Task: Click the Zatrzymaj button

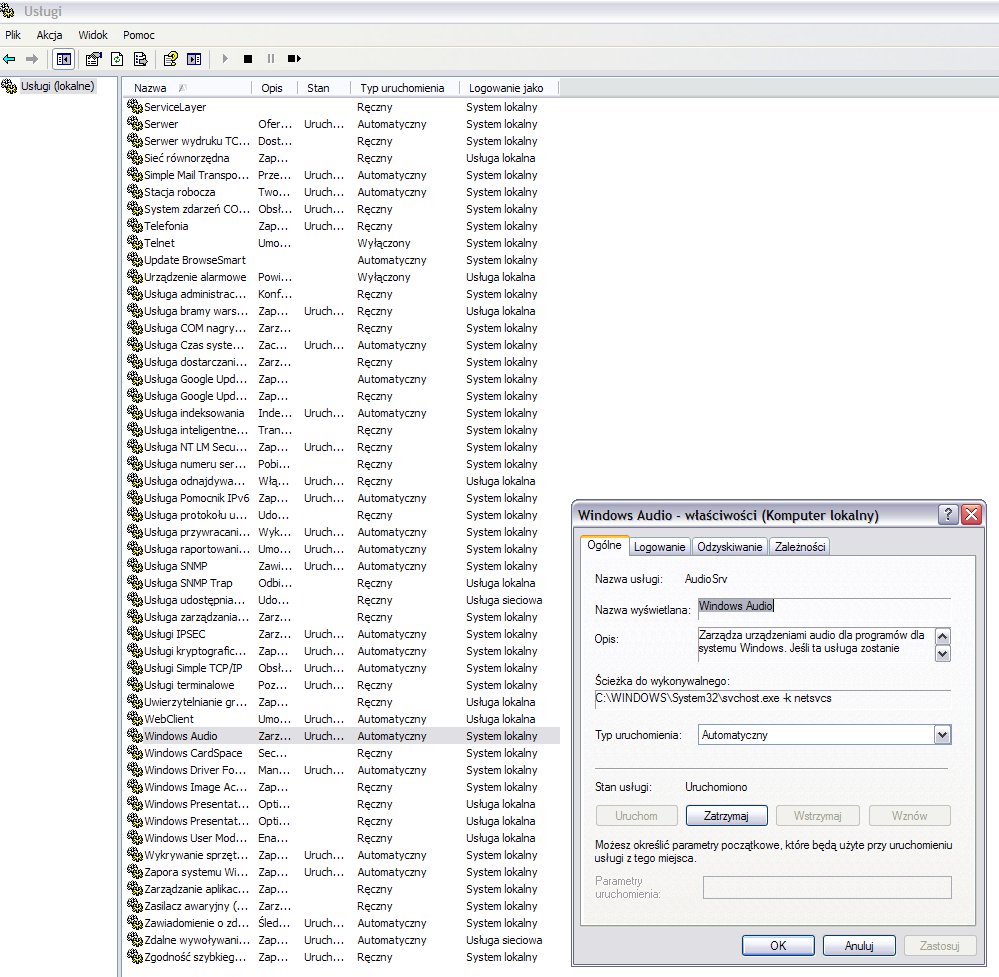Action: [x=726, y=816]
